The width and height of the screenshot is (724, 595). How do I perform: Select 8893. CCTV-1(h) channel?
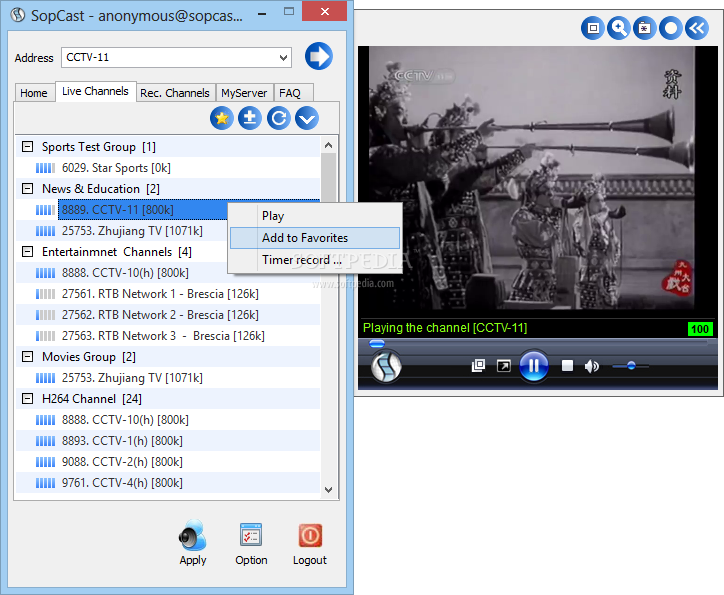[x=122, y=441]
